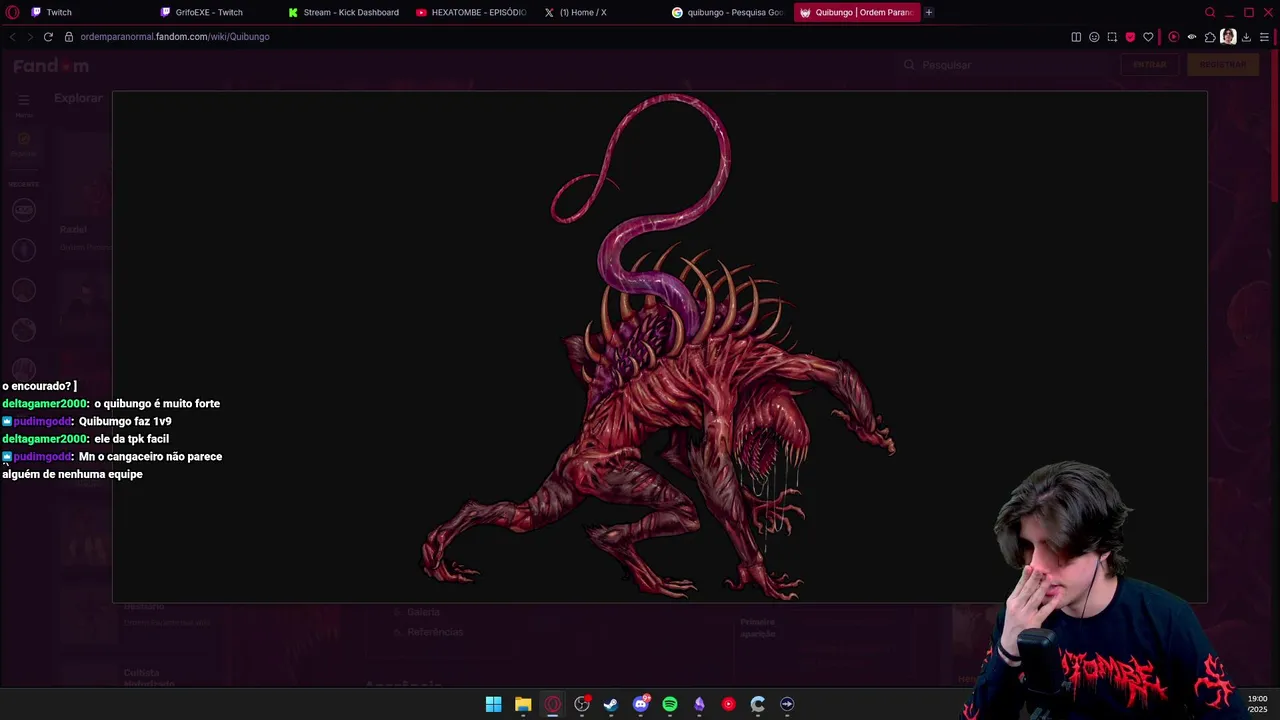
Task: Click chat message "o quibungo é muito forte"
Action: point(157,404)
